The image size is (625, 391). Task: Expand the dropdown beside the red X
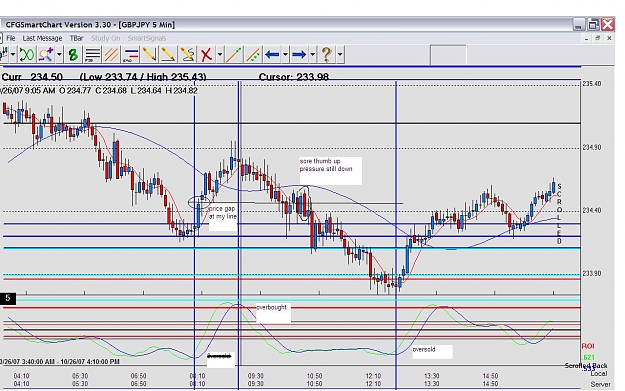[220, 54]
